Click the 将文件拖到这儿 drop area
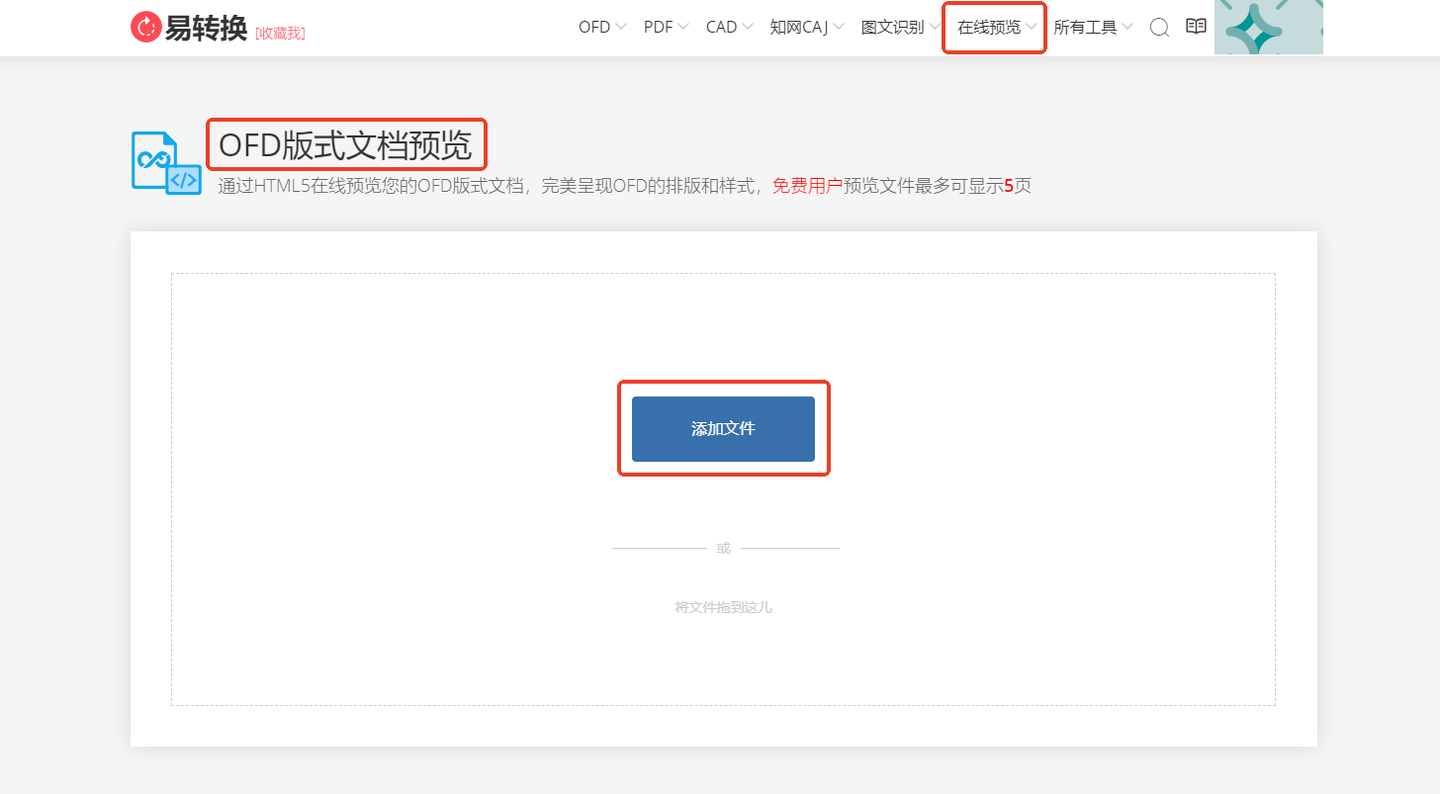1440x794 pixels. [x=723, y=606]
